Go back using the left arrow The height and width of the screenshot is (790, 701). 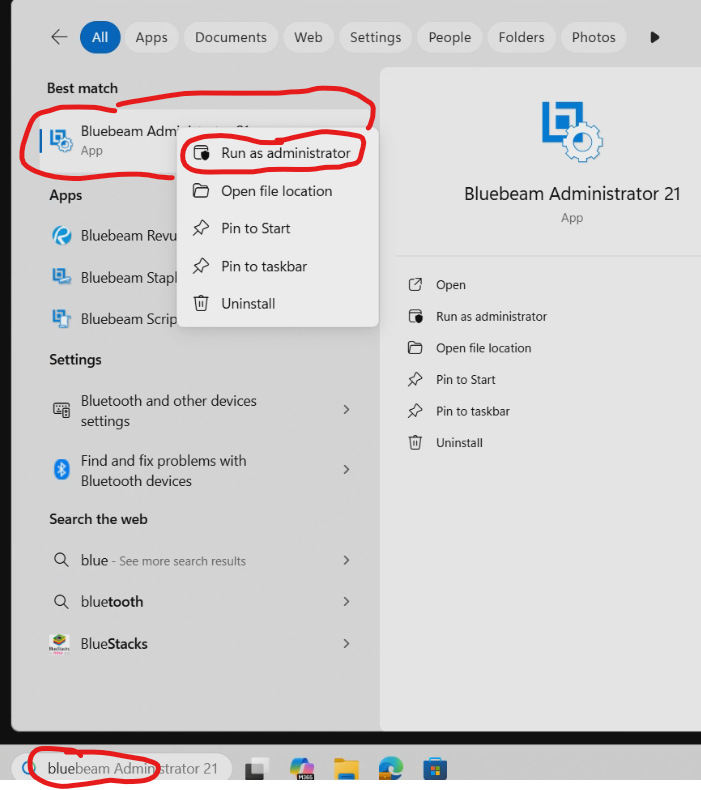pos(59,37)
